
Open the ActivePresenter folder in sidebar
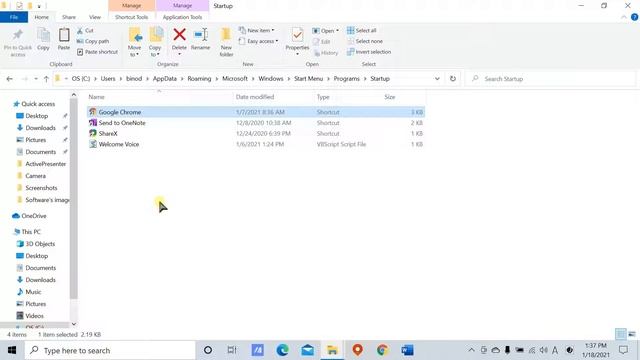[45, 164]
